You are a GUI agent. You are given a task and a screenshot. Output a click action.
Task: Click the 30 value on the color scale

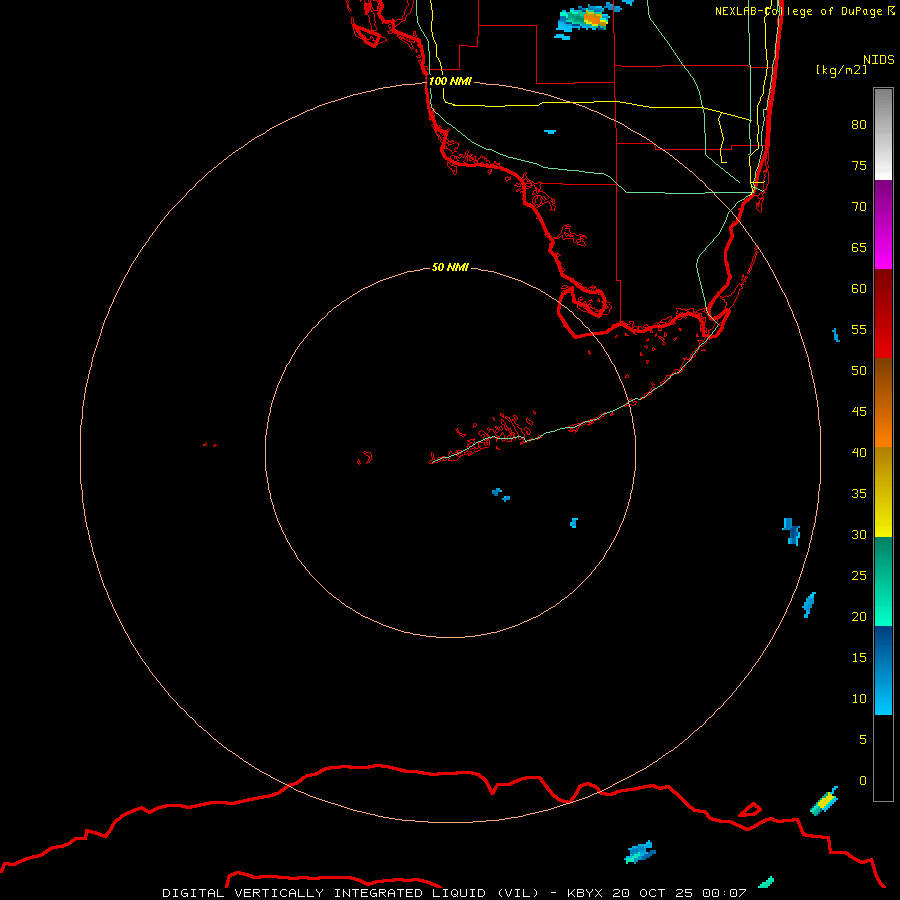859,534
